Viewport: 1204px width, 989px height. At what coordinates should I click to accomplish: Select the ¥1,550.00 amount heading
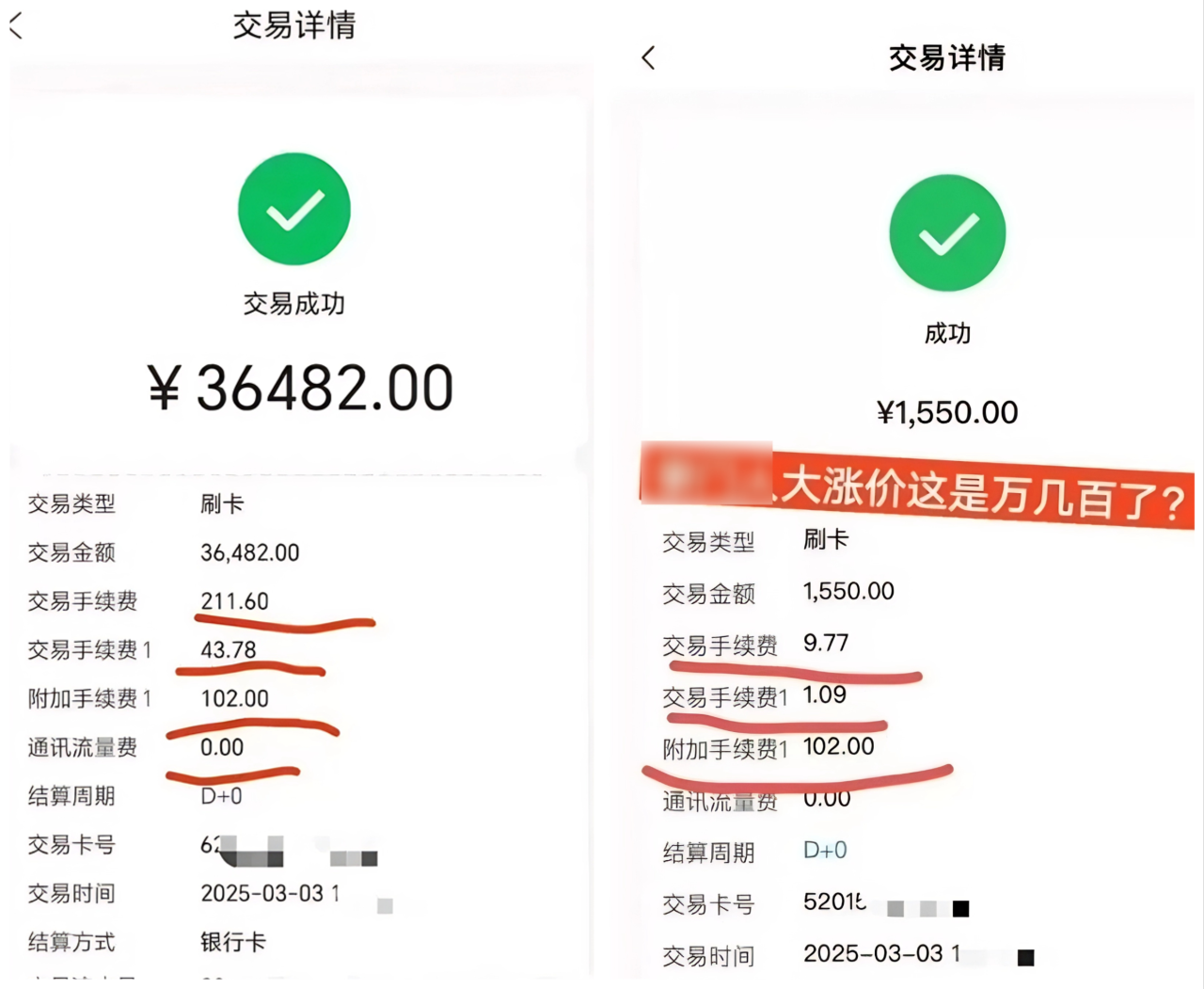[947, 412]
